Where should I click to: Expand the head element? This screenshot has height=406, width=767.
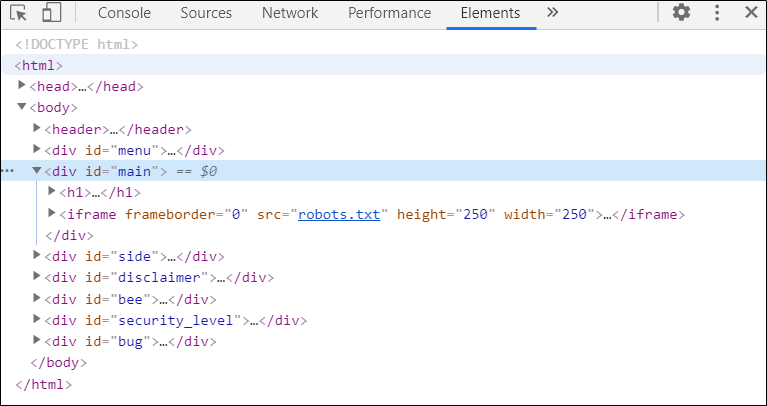(21, 85)
